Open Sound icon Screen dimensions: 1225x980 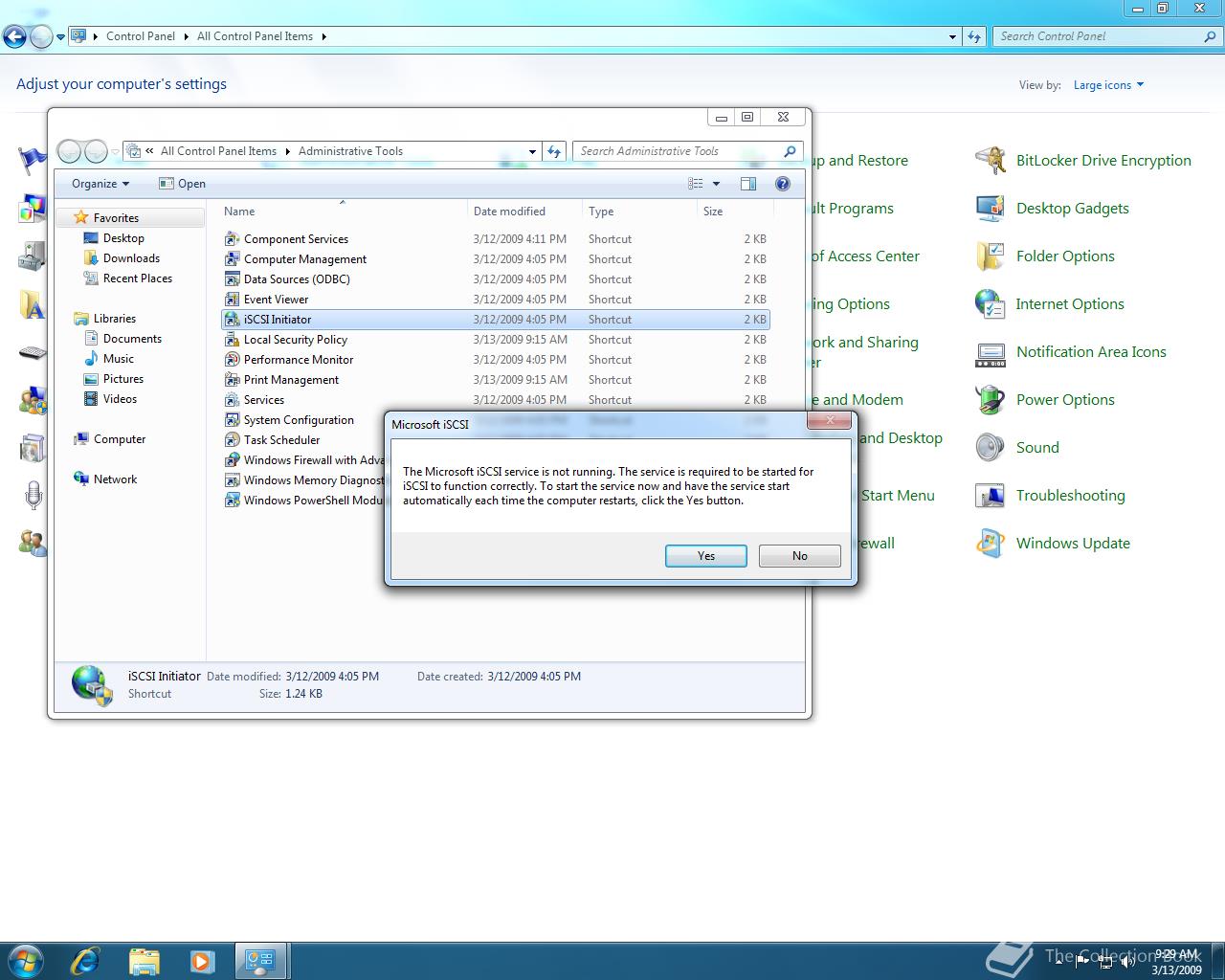[x=991, y=447]
